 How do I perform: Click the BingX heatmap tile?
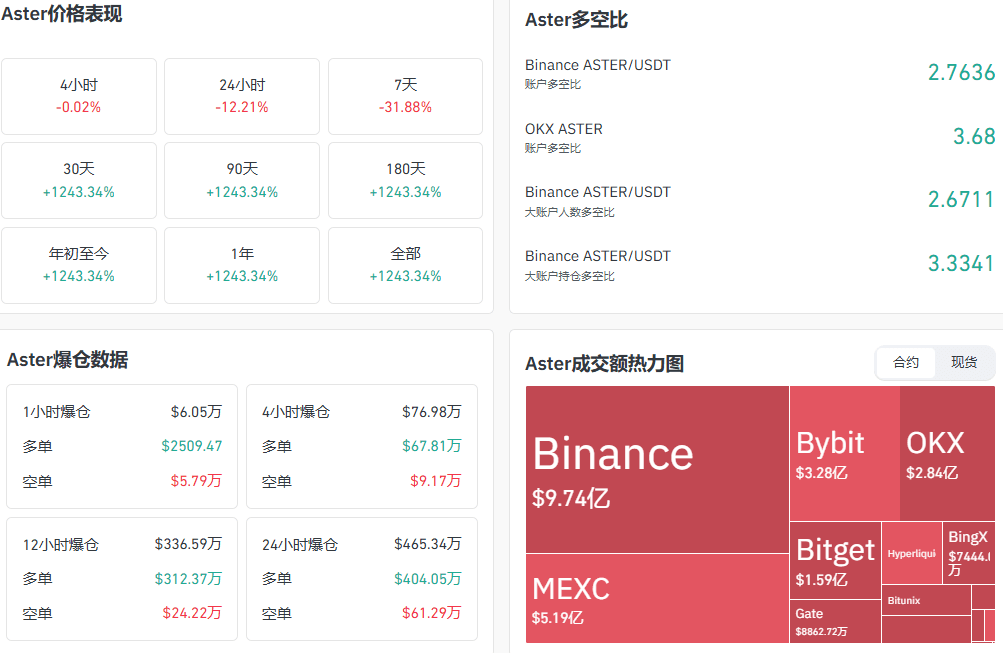(x=968, y=552)
